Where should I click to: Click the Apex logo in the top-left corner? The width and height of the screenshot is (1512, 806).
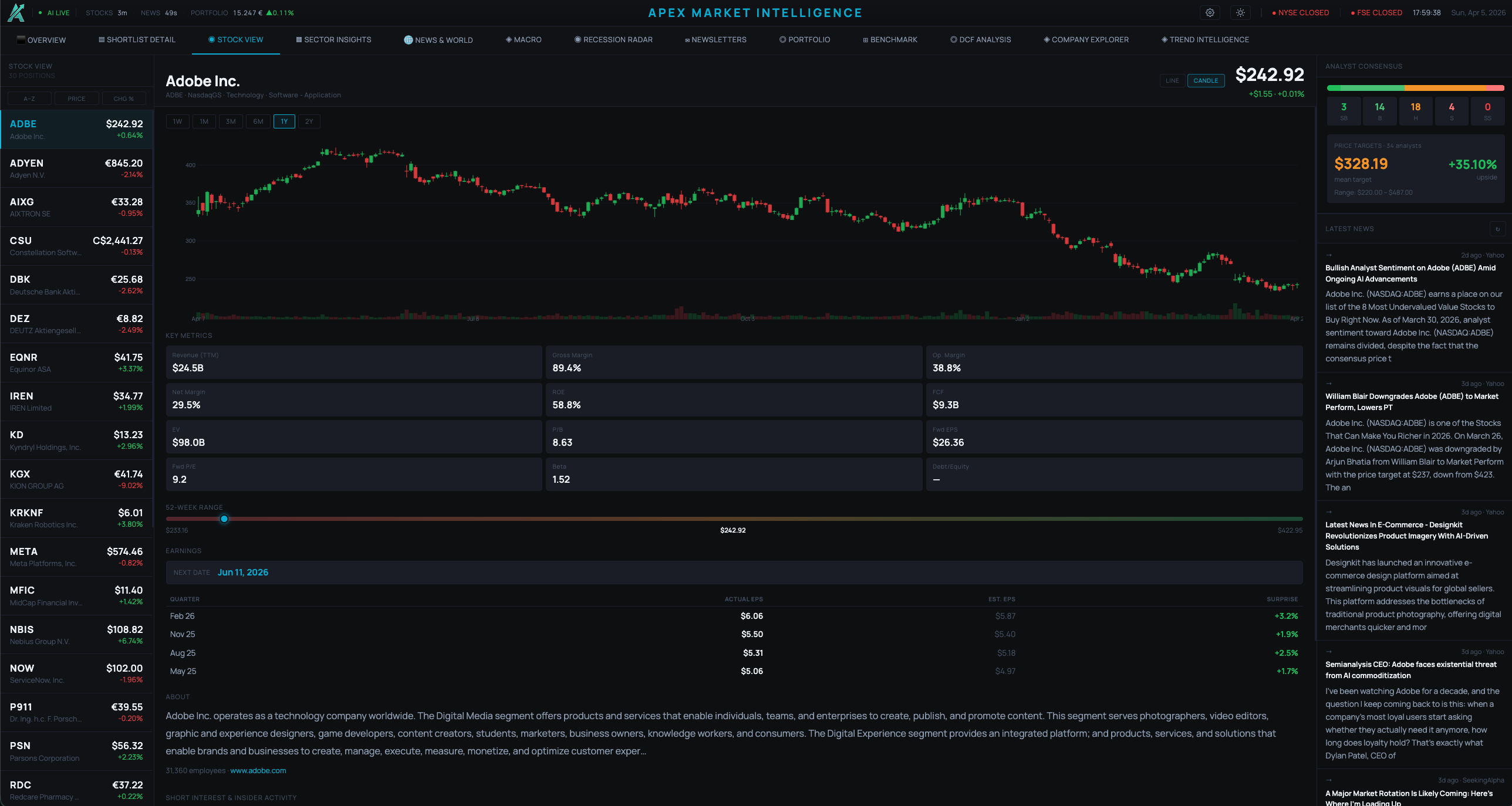click(x=16, y=12)
